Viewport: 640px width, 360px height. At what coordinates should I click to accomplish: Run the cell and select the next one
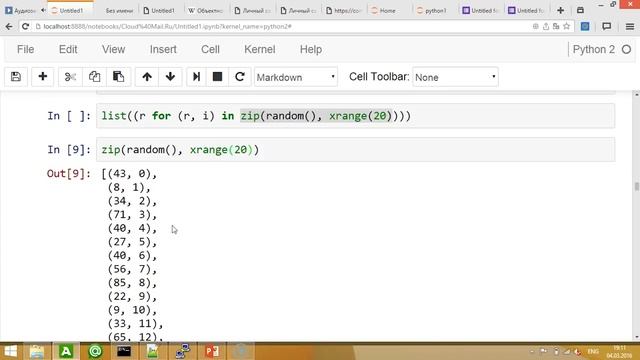(196, 77)
